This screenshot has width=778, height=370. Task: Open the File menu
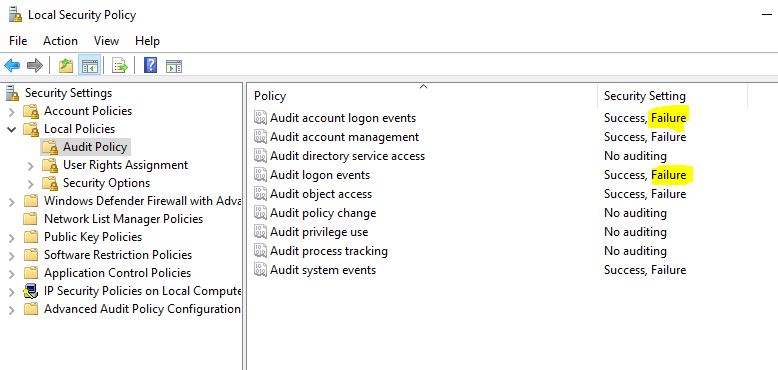point(18,41)
